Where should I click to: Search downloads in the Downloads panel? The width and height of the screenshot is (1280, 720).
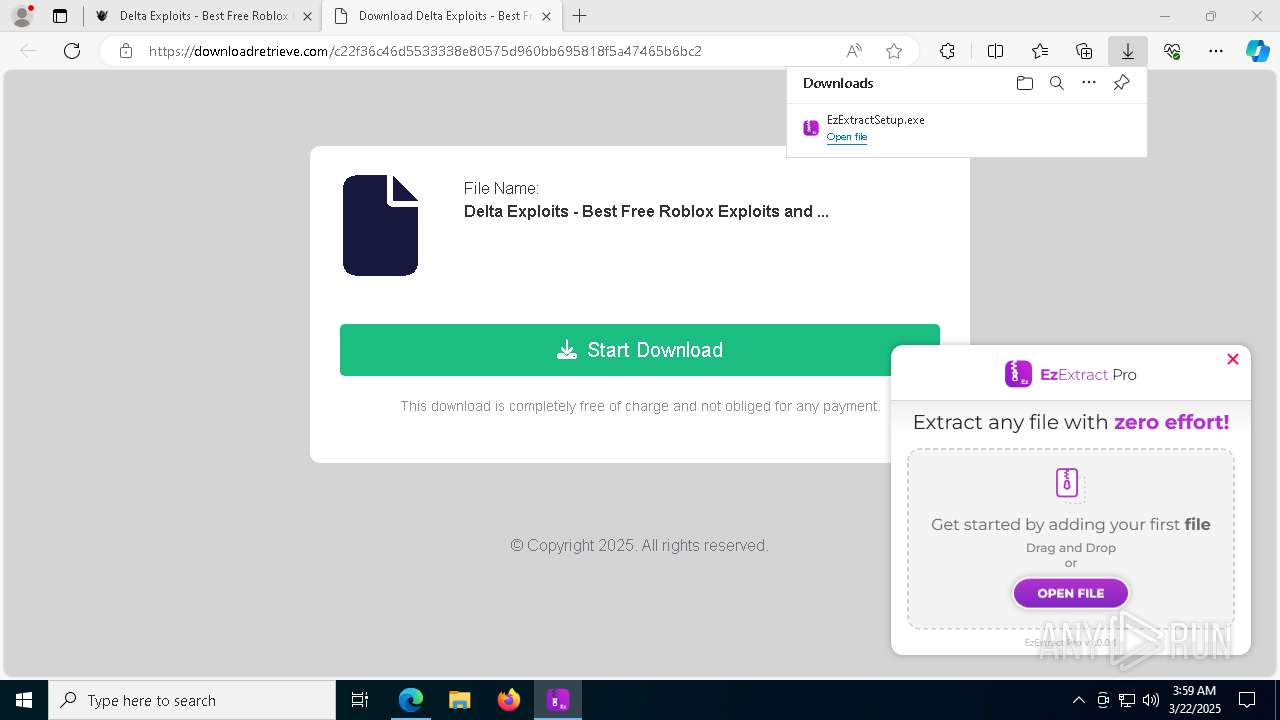[1057, 83]
